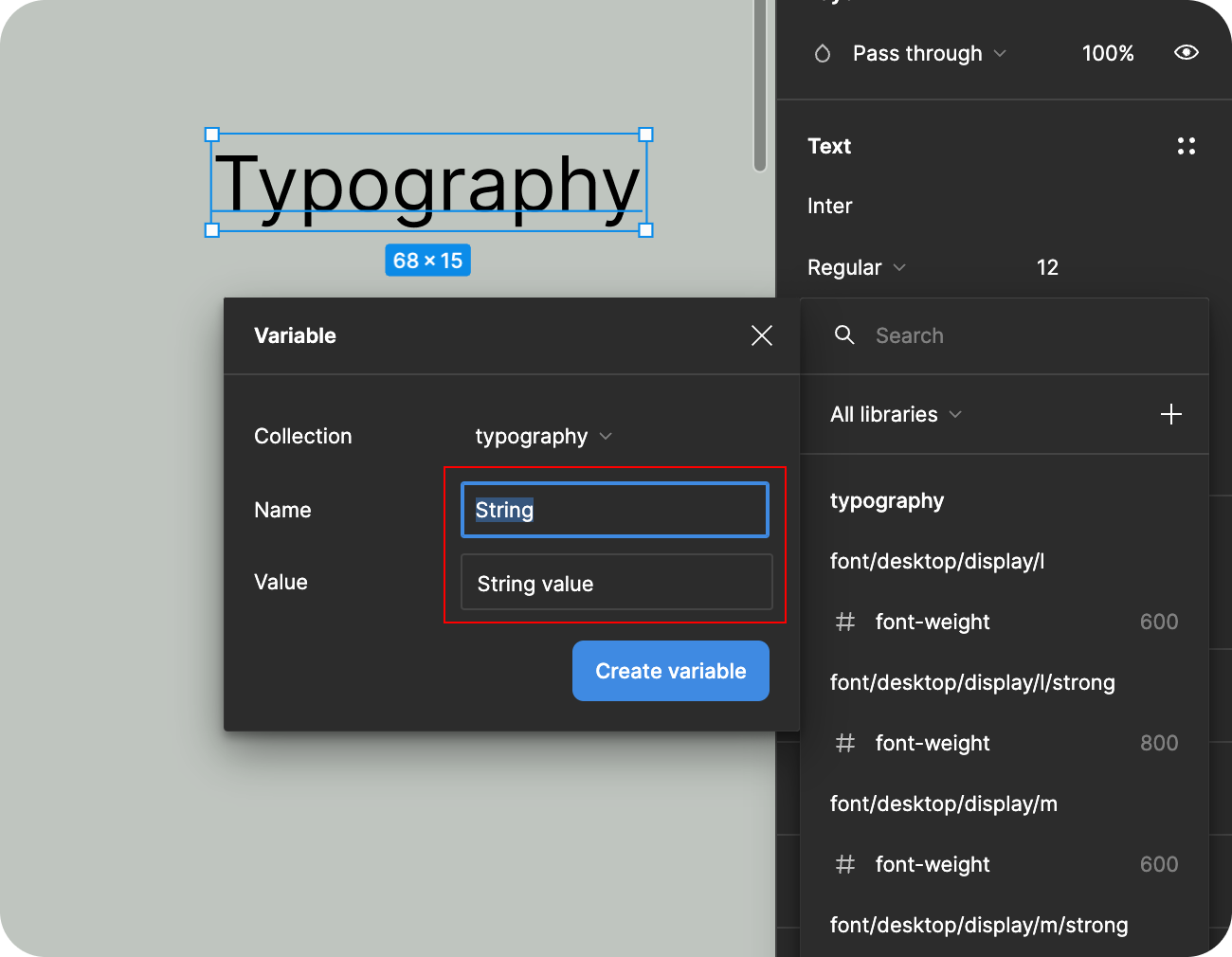The height and width of the screenshot is (957, 1232).
Task: Open the typography Collection dropdown
Action: tap(544, 436)
